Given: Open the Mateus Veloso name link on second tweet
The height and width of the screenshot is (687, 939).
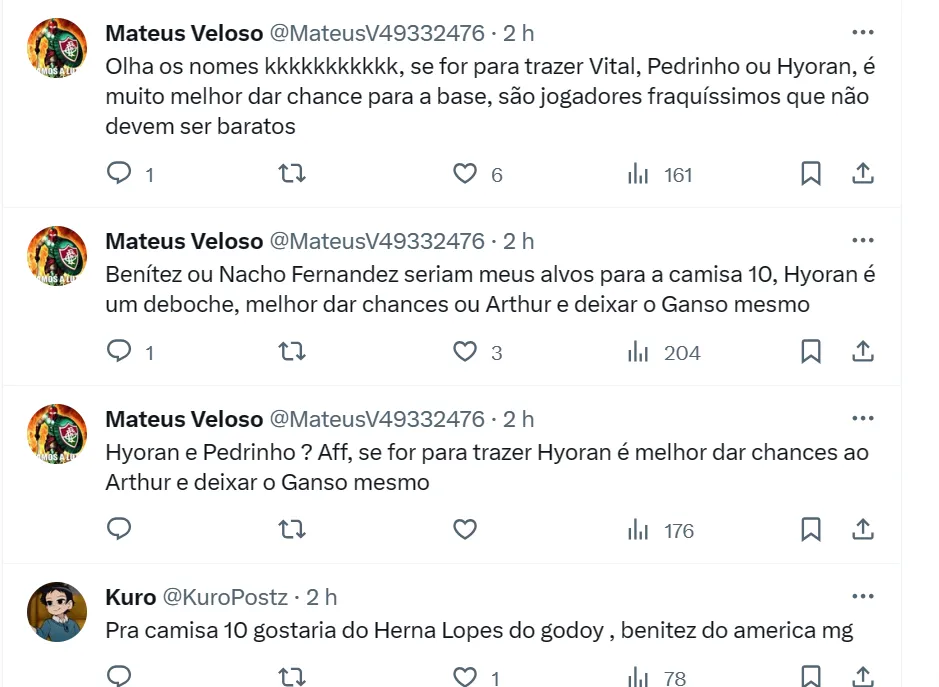Looking at the screenshot, I should [184, 241].
